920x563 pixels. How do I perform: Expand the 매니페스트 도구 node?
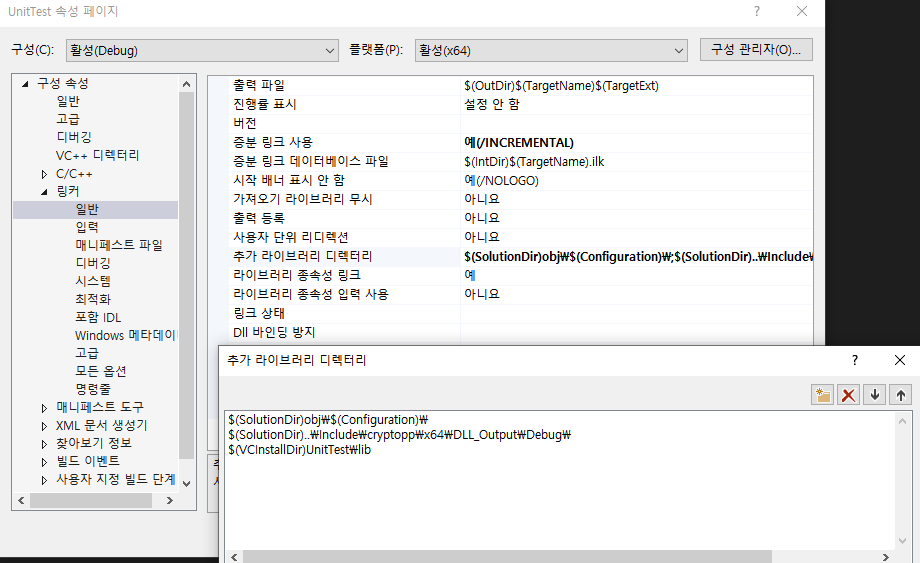44,408
